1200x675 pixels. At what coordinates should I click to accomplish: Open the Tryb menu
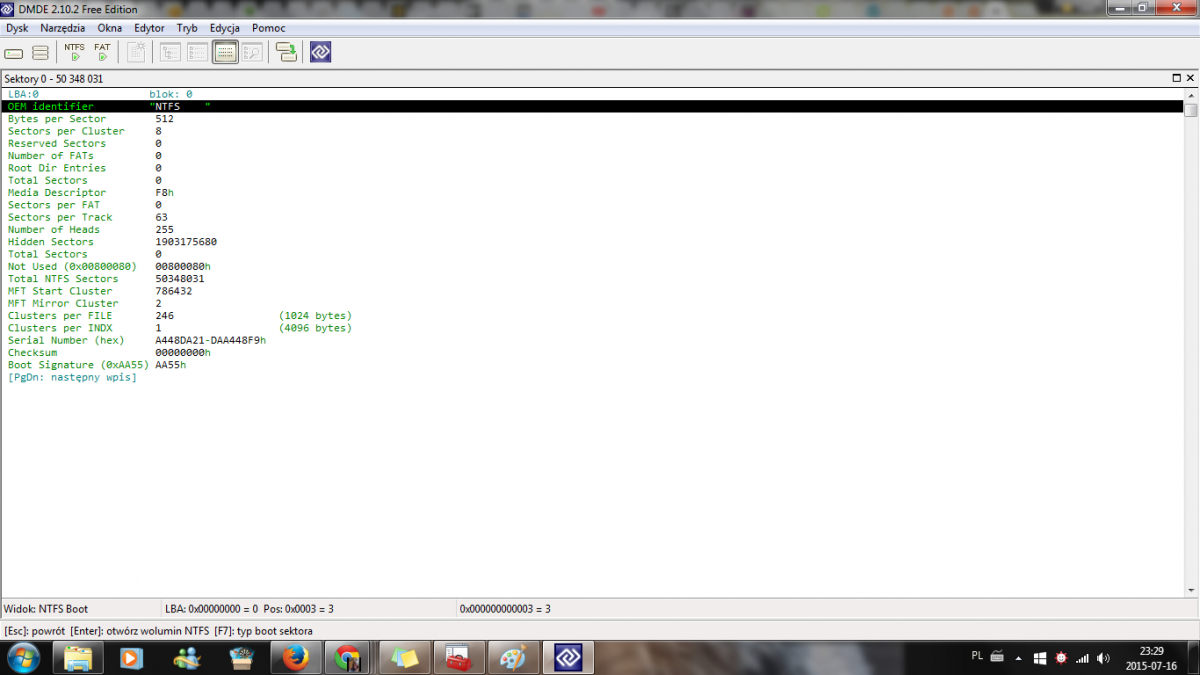[187, 28]
